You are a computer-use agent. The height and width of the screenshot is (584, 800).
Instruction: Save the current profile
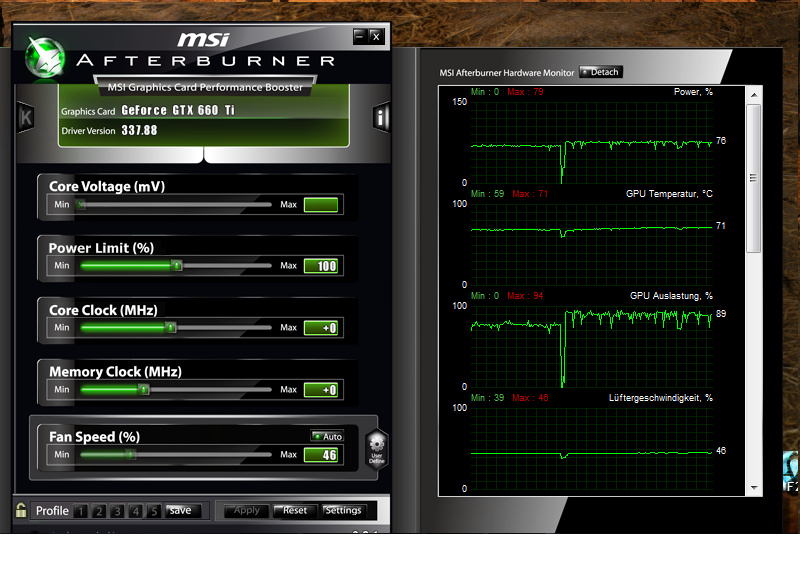point(183,511)
